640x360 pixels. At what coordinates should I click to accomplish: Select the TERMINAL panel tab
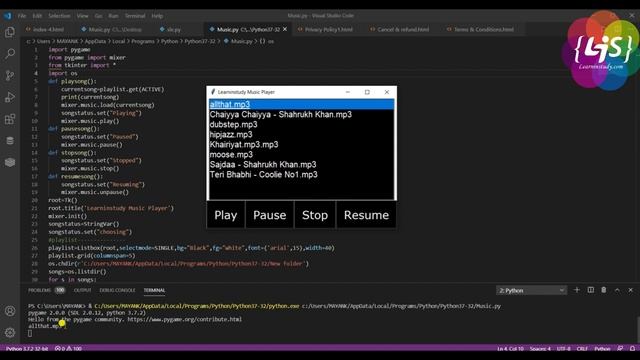[x=154, y=290]
